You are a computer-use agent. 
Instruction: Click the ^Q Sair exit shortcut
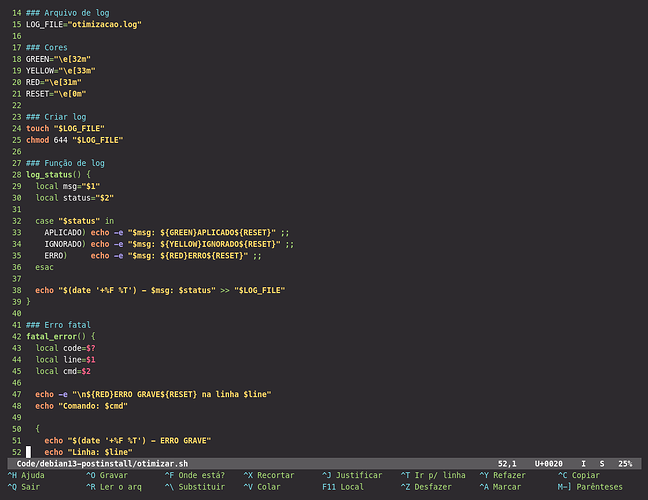point(25,487)
